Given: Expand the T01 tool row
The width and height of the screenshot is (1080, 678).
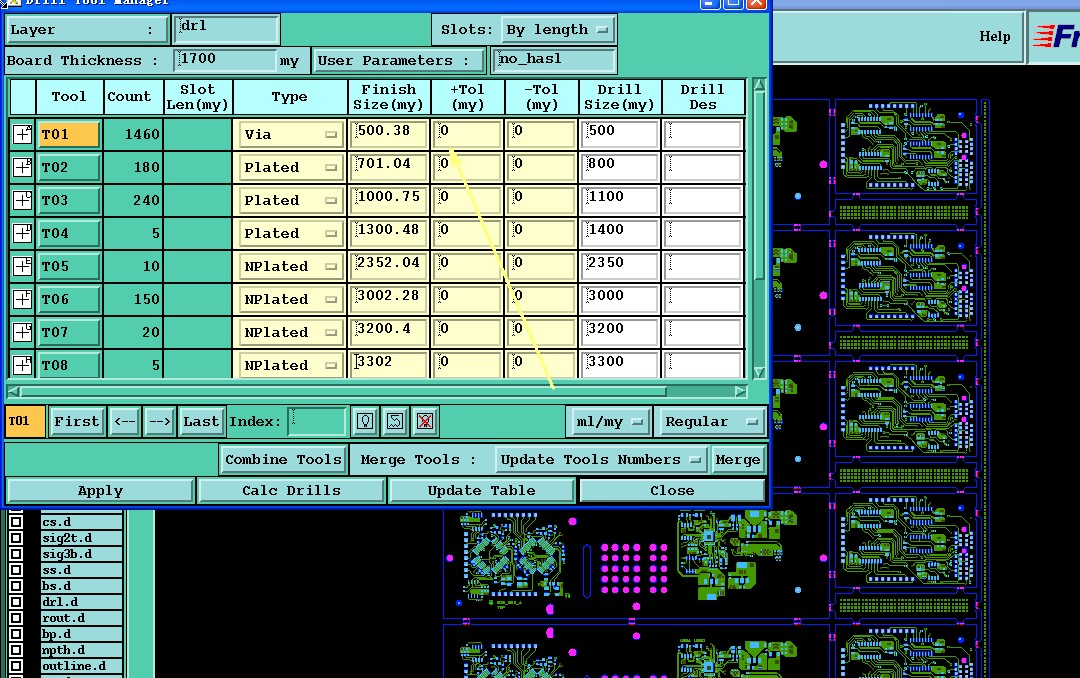Looking at the screenshot, I should [x=22, y=134].
